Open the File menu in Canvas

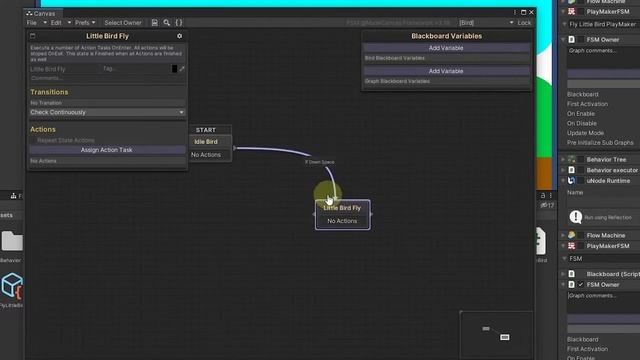coord(36,23)
